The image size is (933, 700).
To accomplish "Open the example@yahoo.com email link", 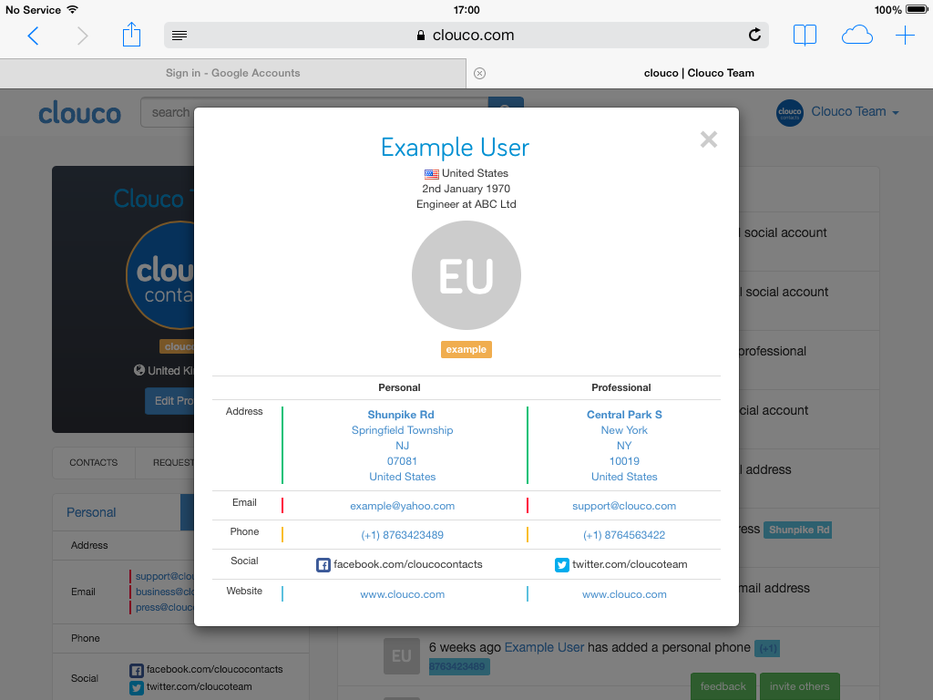I will pyautogui.click(x=402, y=506).
